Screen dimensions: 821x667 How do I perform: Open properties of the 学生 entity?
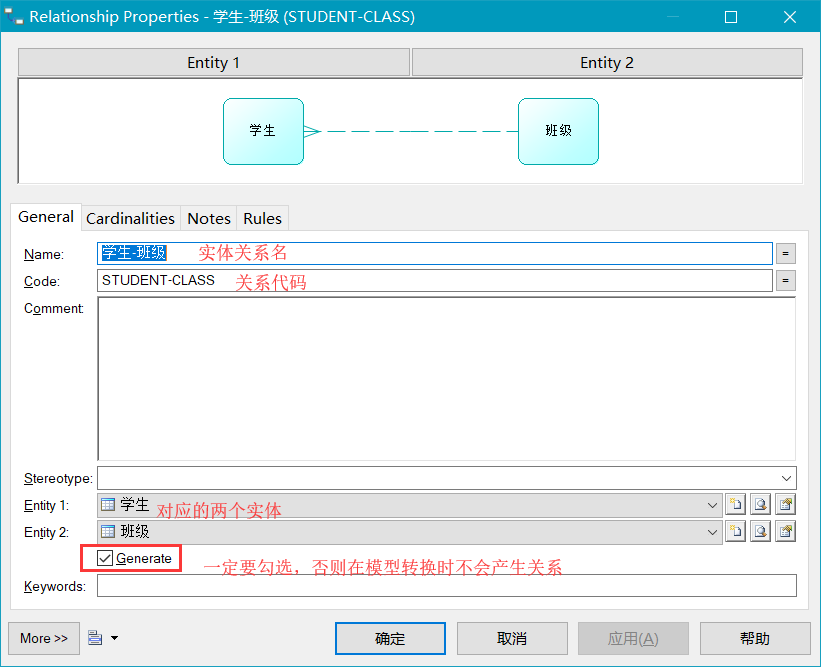point(785,505)
